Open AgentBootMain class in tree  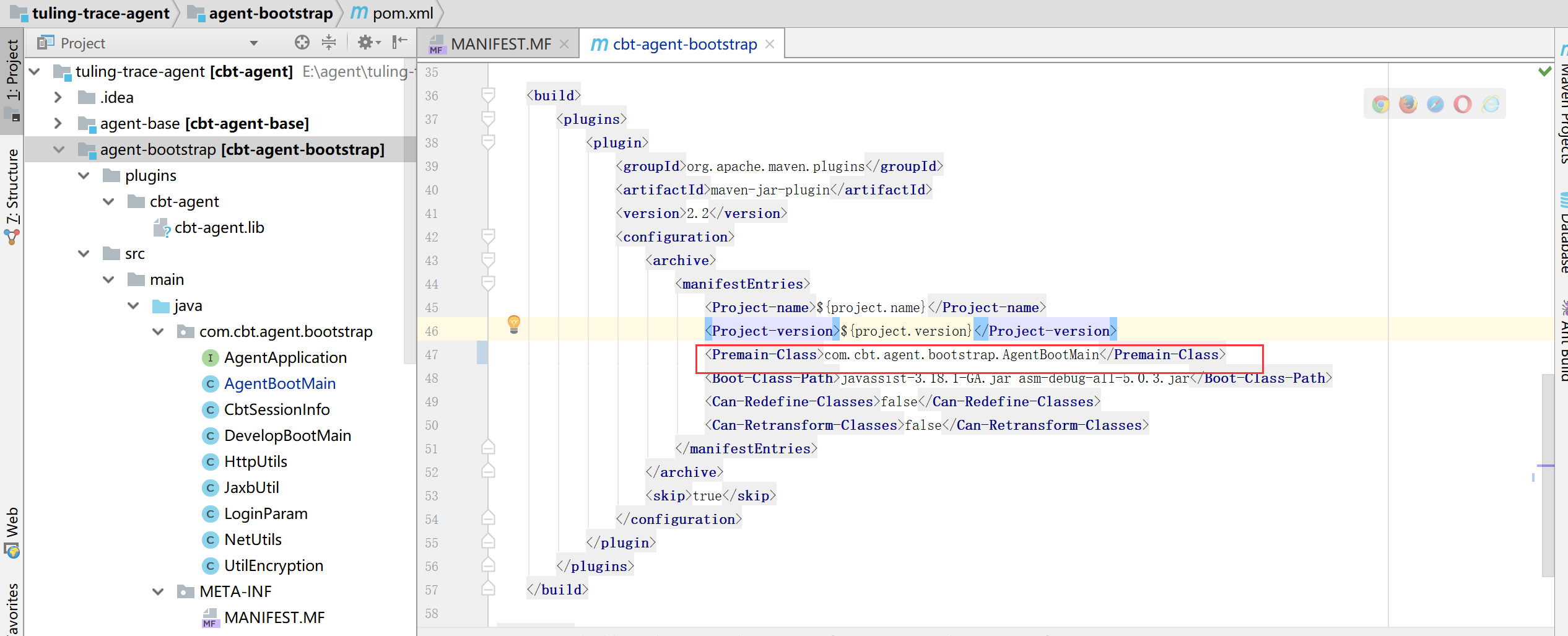[x=279, y=384]
